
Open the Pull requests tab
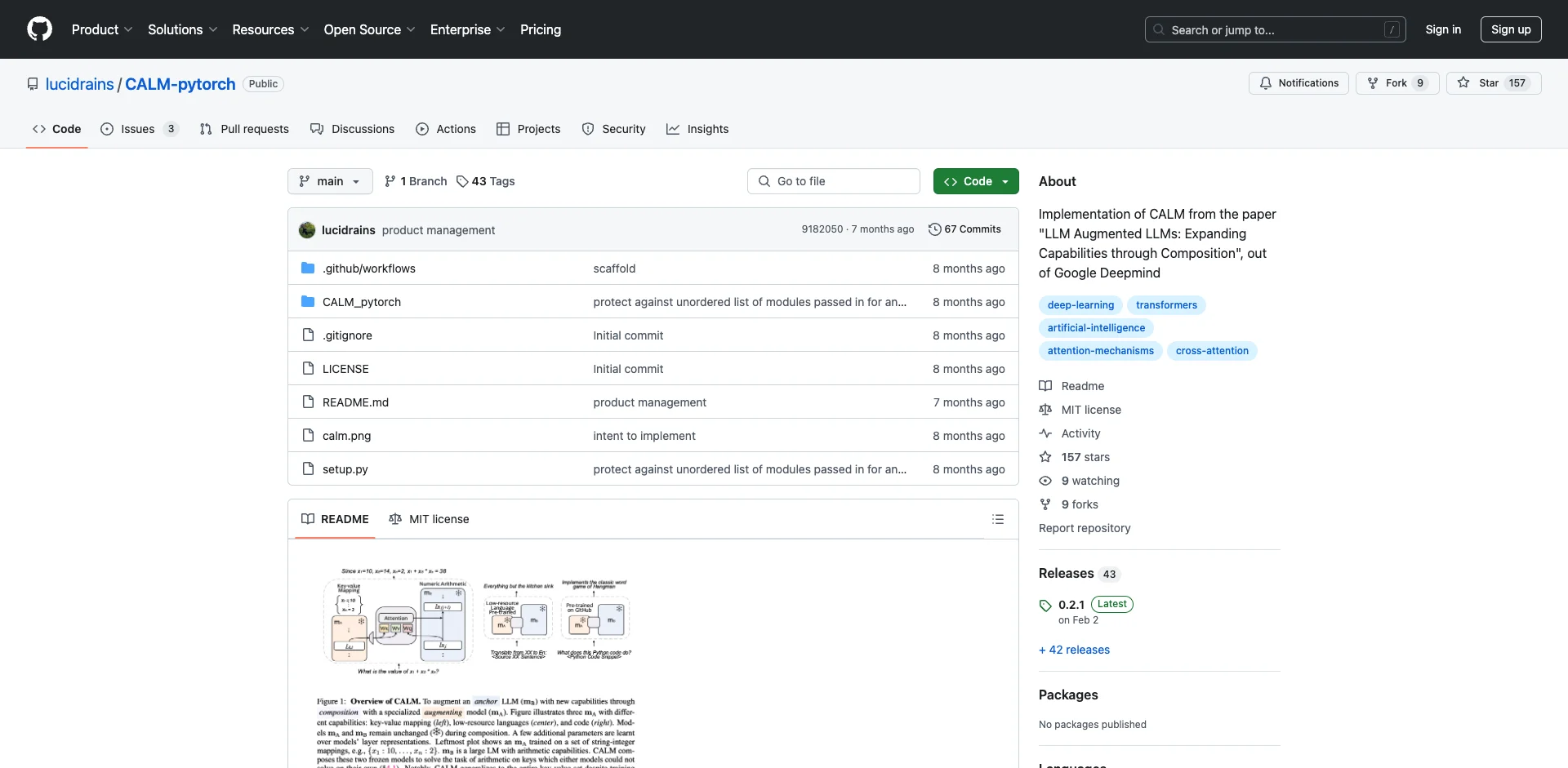(x=244, y=129)
